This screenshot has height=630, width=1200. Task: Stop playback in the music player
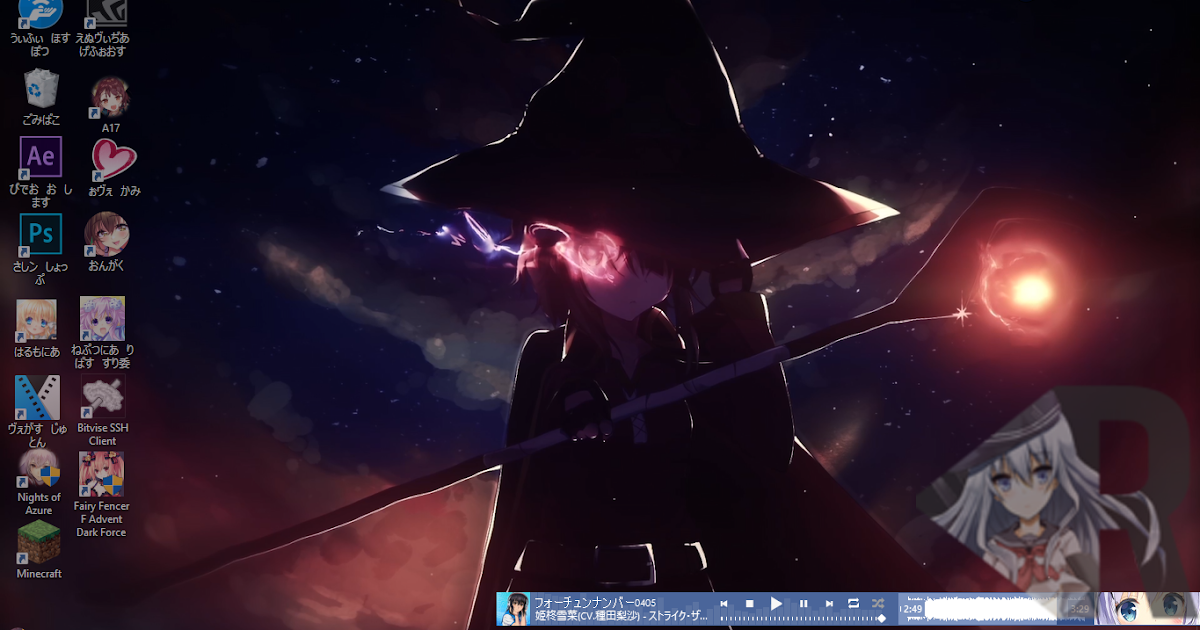tap(749, 604)
